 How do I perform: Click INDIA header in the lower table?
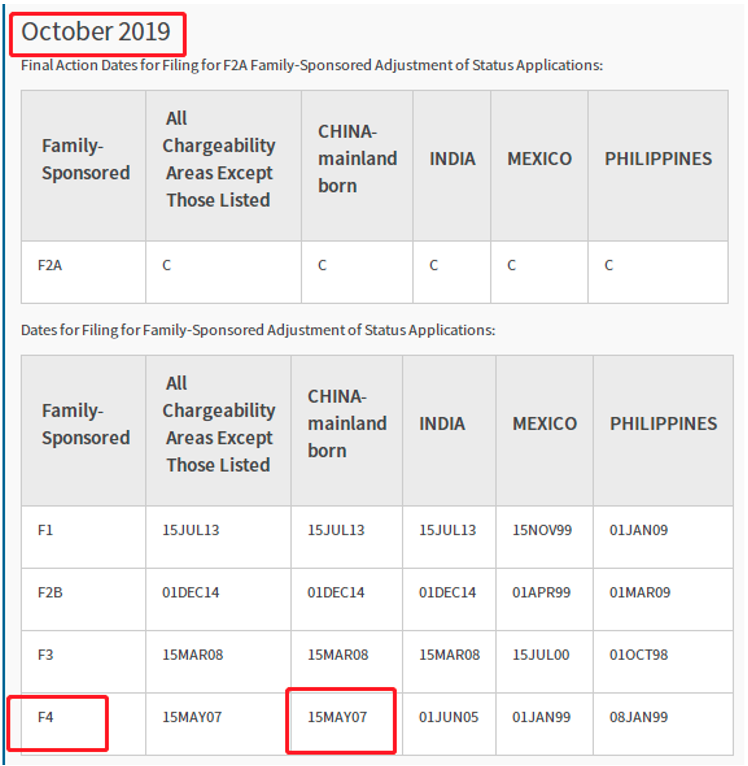[442, 424]
